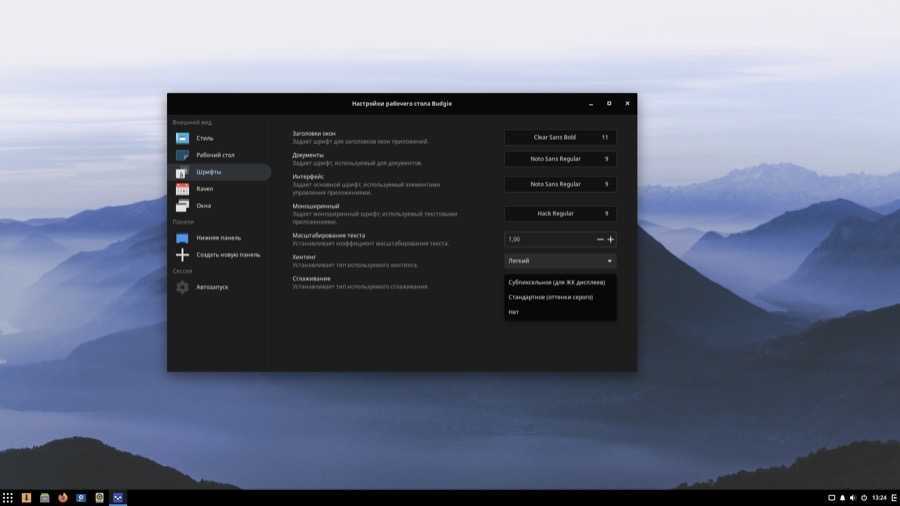Select the Шрифты sidebar item

tap(219, 172)
